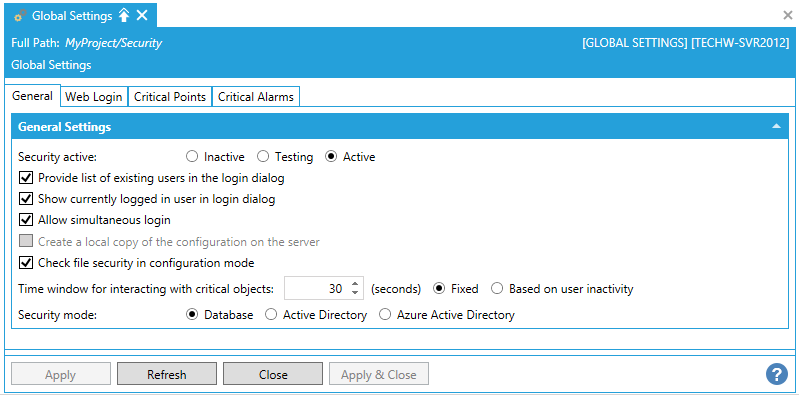Click into the time window seconds field
Viewport: 799px width, 397px height.
click(317, 289)
